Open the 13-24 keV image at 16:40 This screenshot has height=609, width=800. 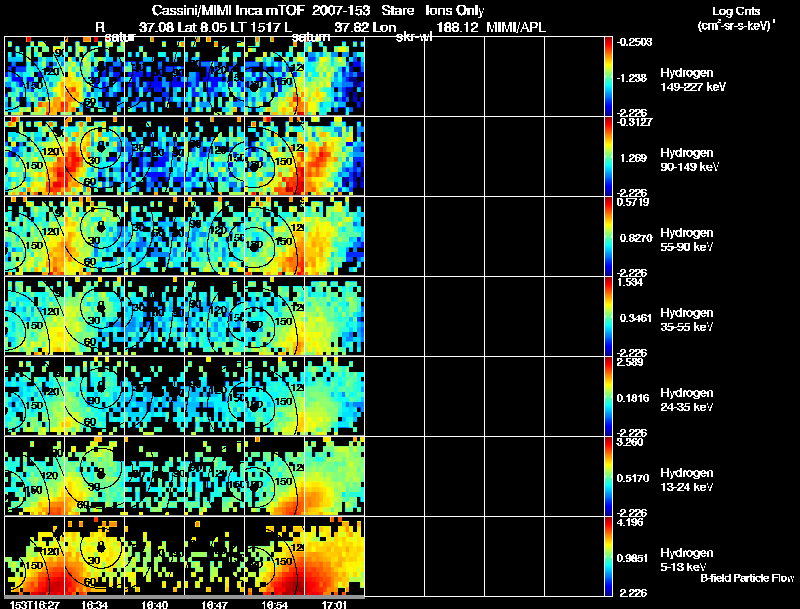click(x=155, y=476)
